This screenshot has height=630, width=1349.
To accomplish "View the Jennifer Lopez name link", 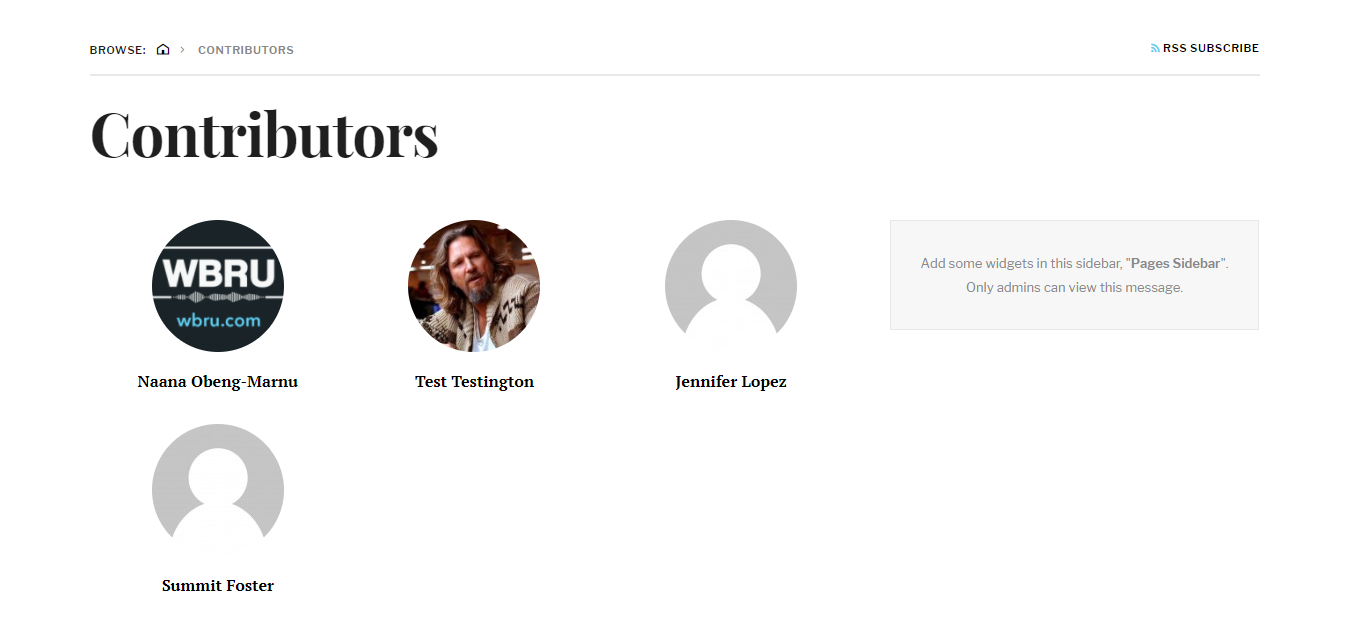I will tap(731, 382).
